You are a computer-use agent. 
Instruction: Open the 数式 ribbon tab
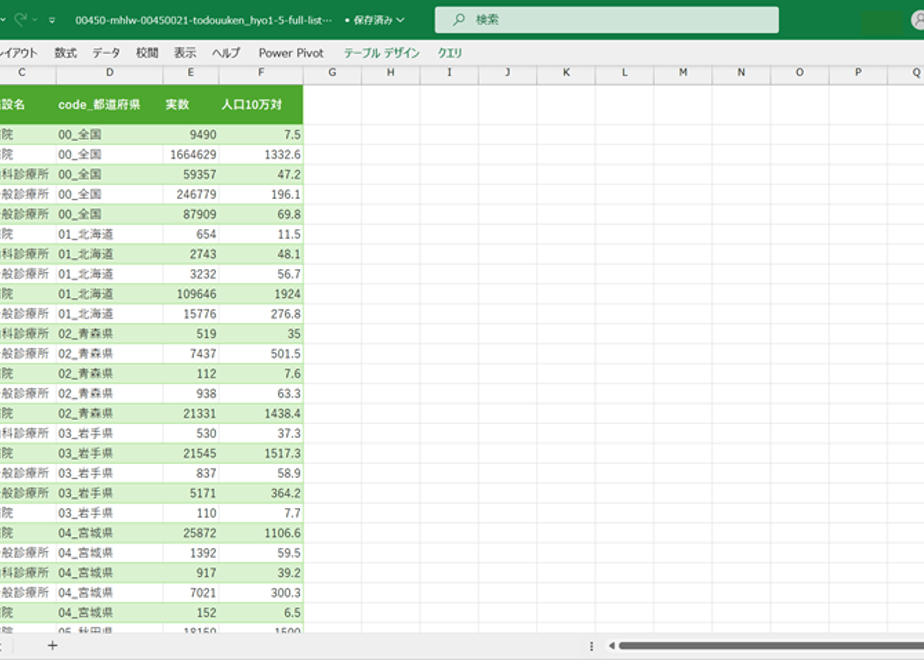[65, 53]
